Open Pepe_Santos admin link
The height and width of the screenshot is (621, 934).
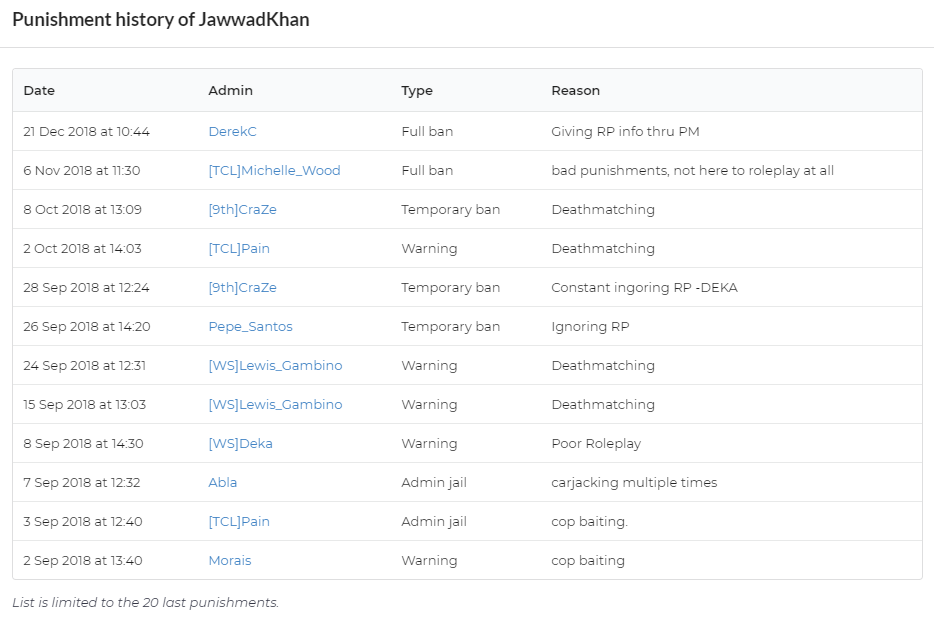pos(250,326)
